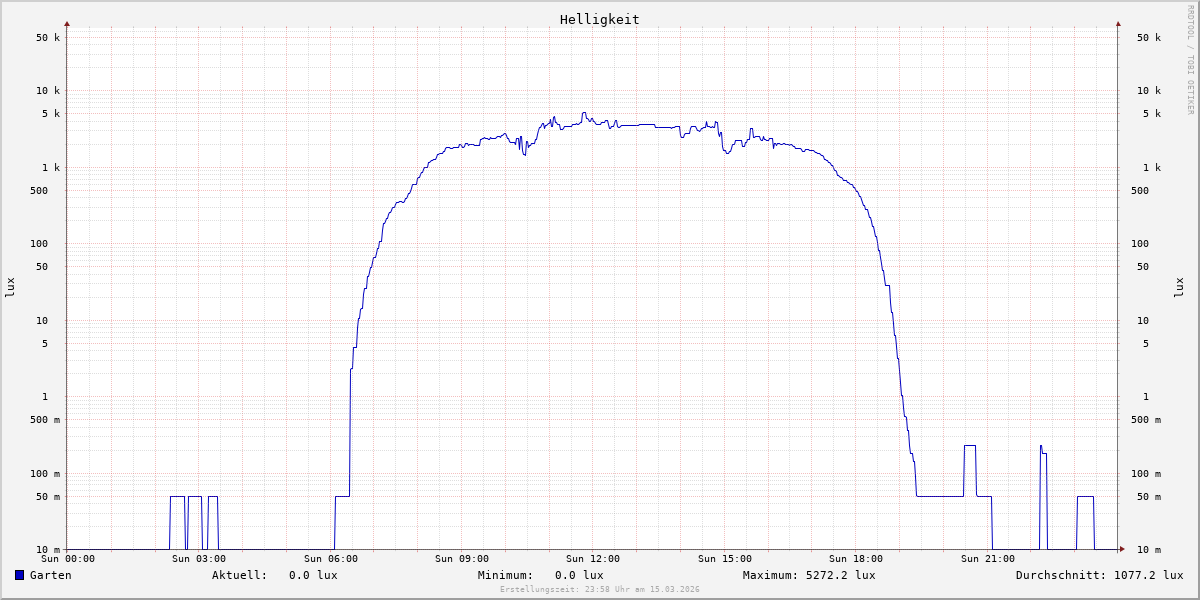1200x600 pixels.
Task: Click the 50 k label on right axis
Action: pos(1148,38)
